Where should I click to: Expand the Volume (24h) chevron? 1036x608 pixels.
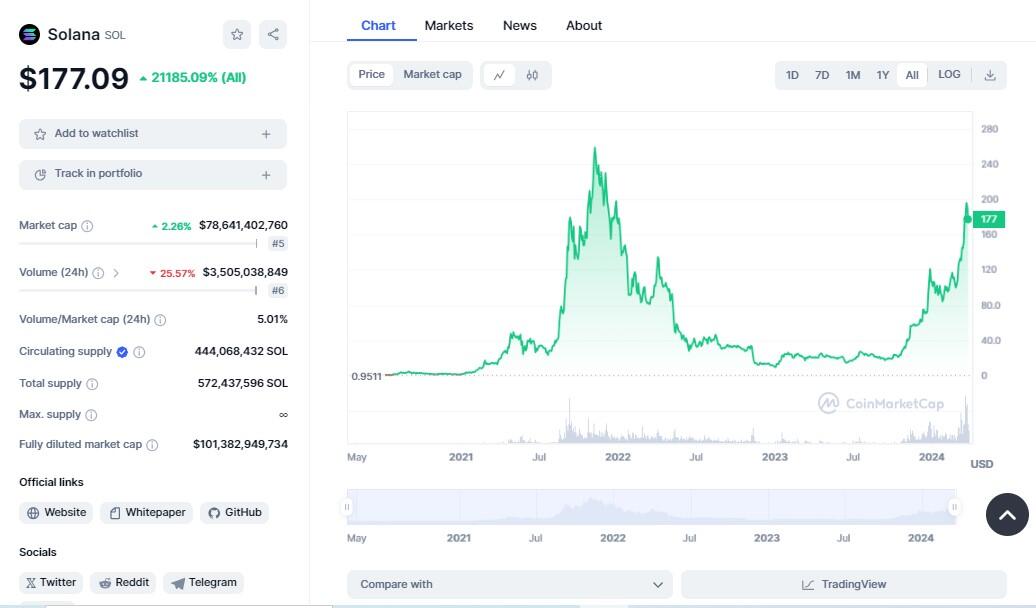[x=116, y=273]
